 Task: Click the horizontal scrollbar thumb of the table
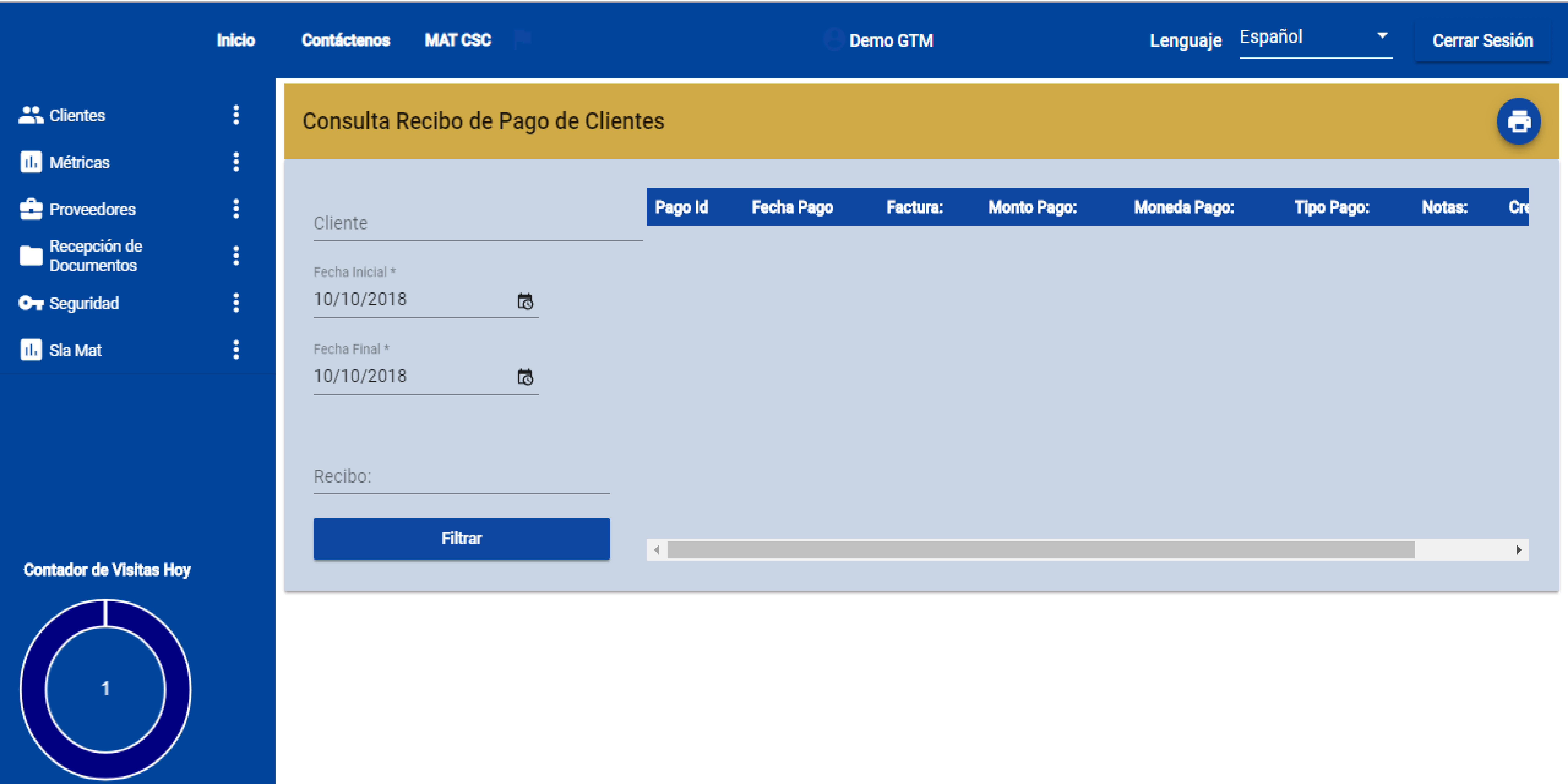[x=1041, y=550]
